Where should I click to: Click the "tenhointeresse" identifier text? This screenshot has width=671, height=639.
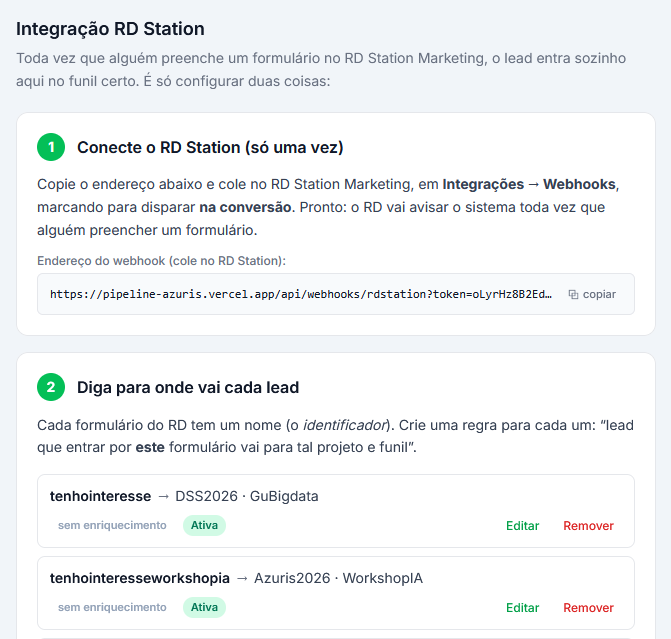pos(101,496)
